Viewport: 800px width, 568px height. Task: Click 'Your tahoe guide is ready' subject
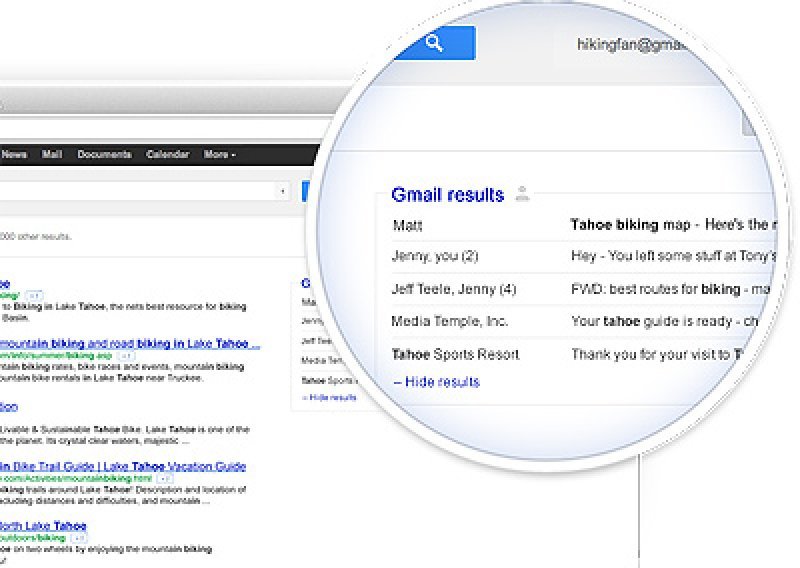coord(652,322)
